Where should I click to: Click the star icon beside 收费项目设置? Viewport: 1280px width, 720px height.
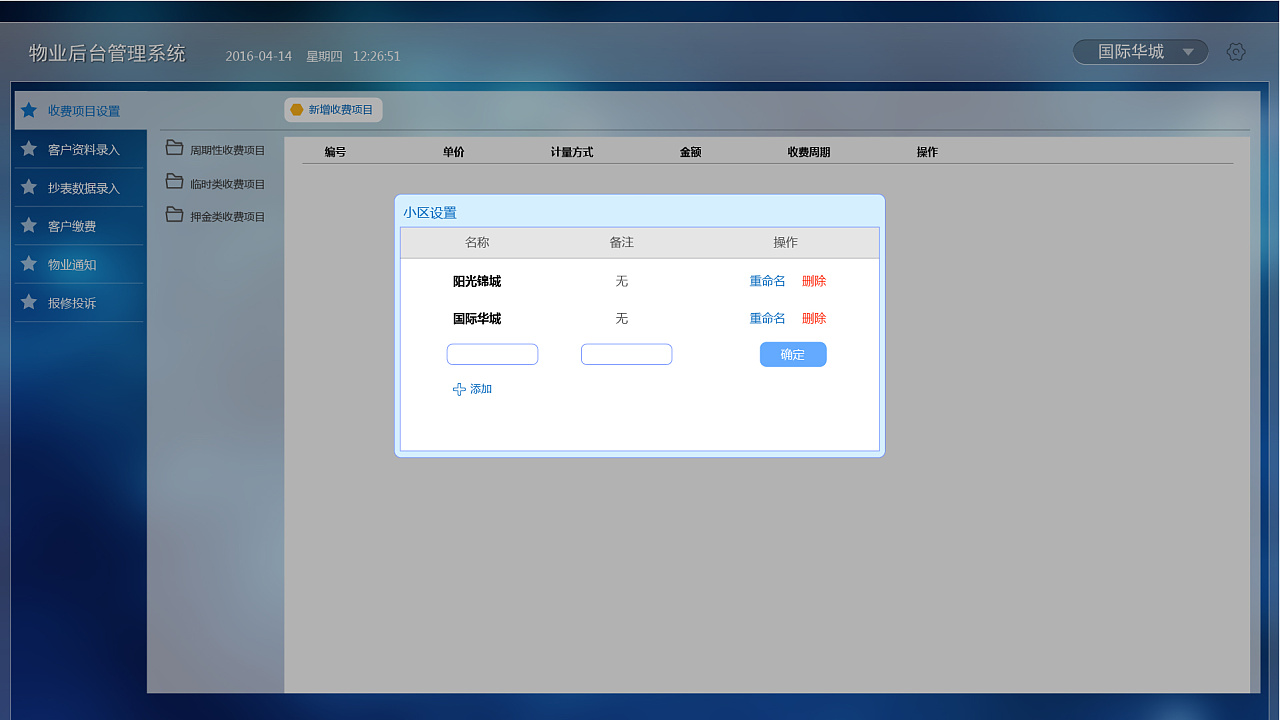pos(29,110)
